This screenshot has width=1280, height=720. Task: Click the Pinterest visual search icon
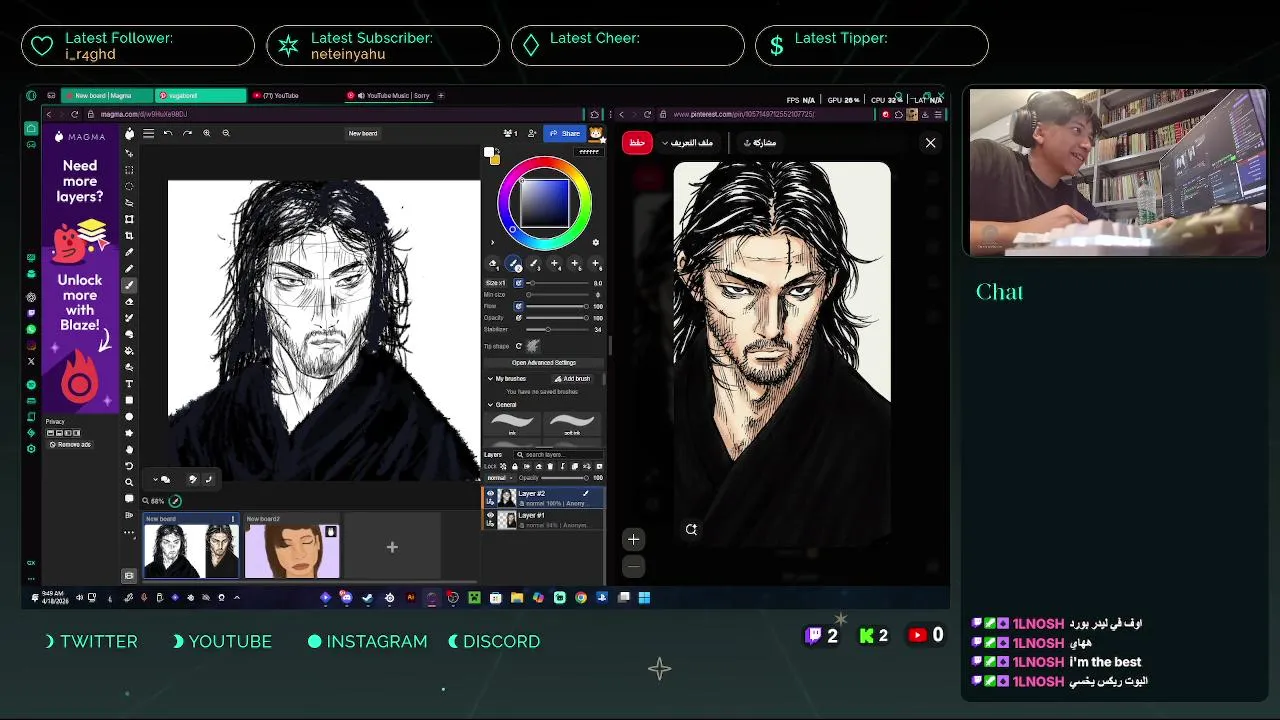coord(691,529)
